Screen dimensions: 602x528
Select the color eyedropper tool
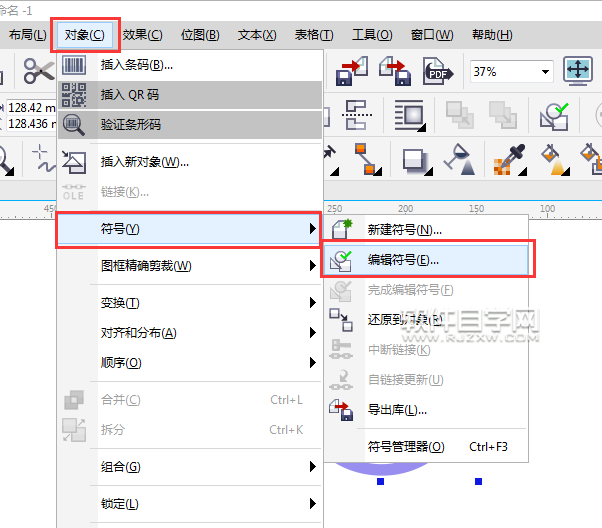[510, 159]
